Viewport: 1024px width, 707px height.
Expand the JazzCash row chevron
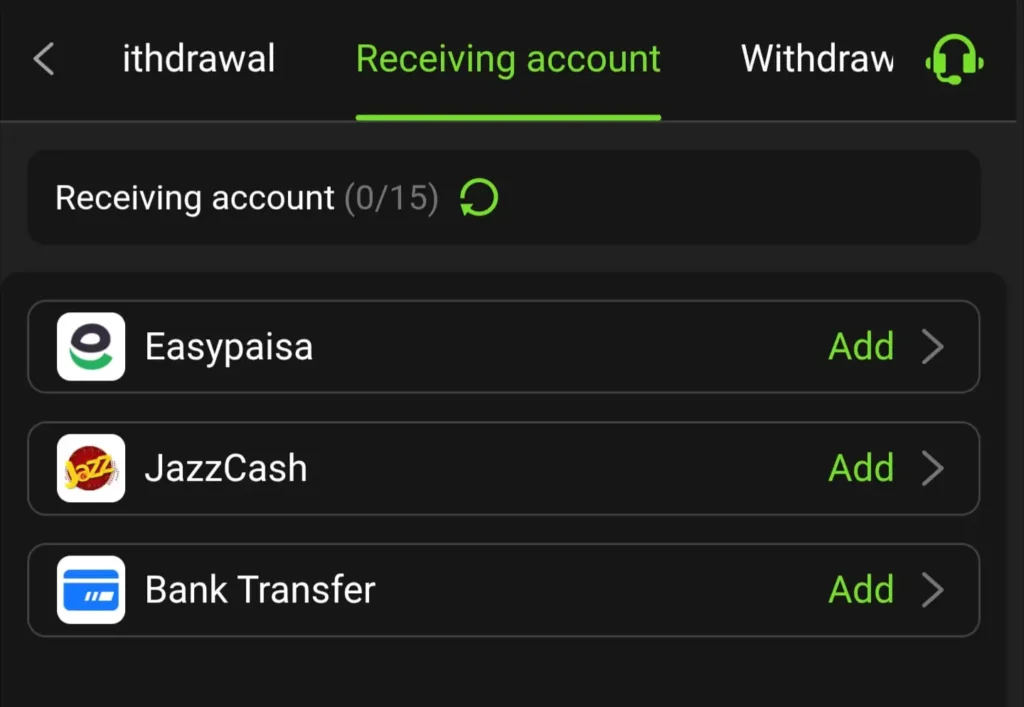933,468
